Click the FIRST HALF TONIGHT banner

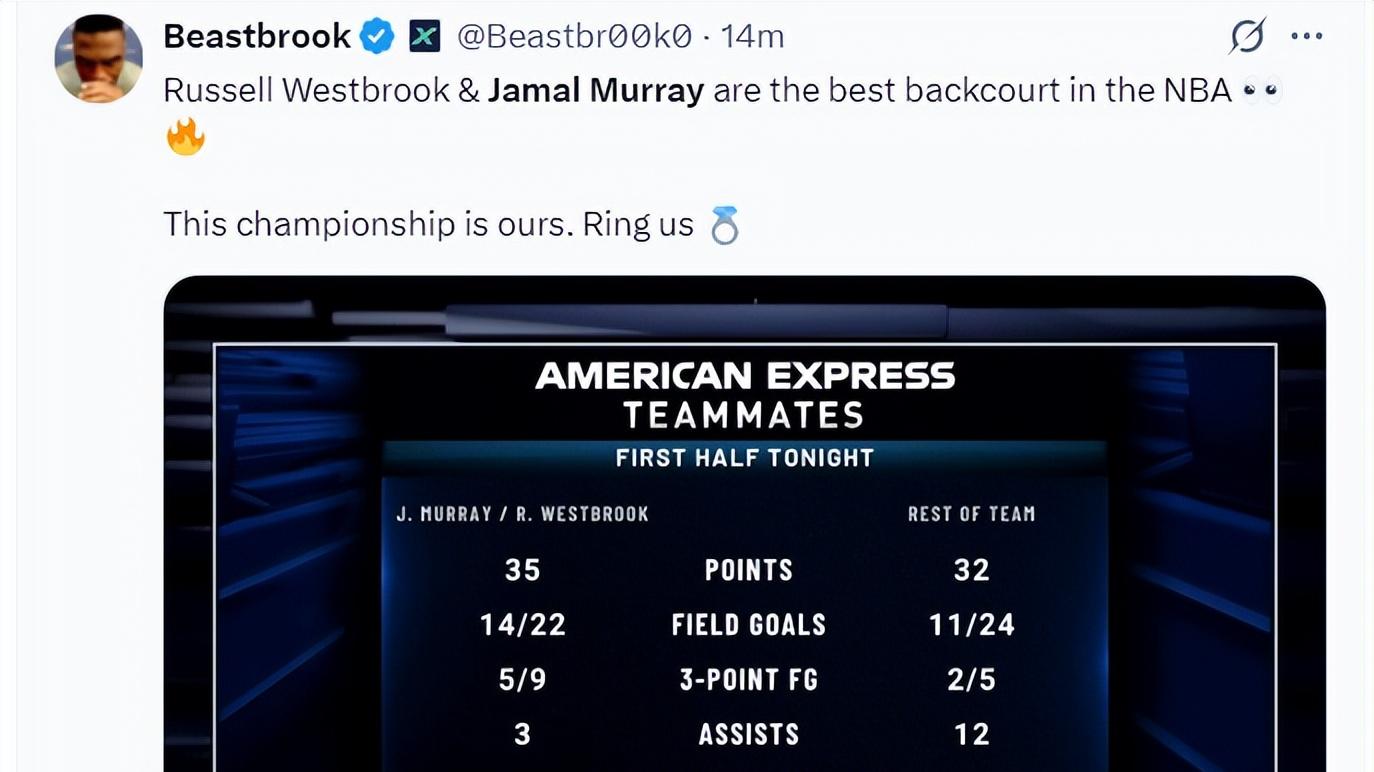(x=745, y=458)
